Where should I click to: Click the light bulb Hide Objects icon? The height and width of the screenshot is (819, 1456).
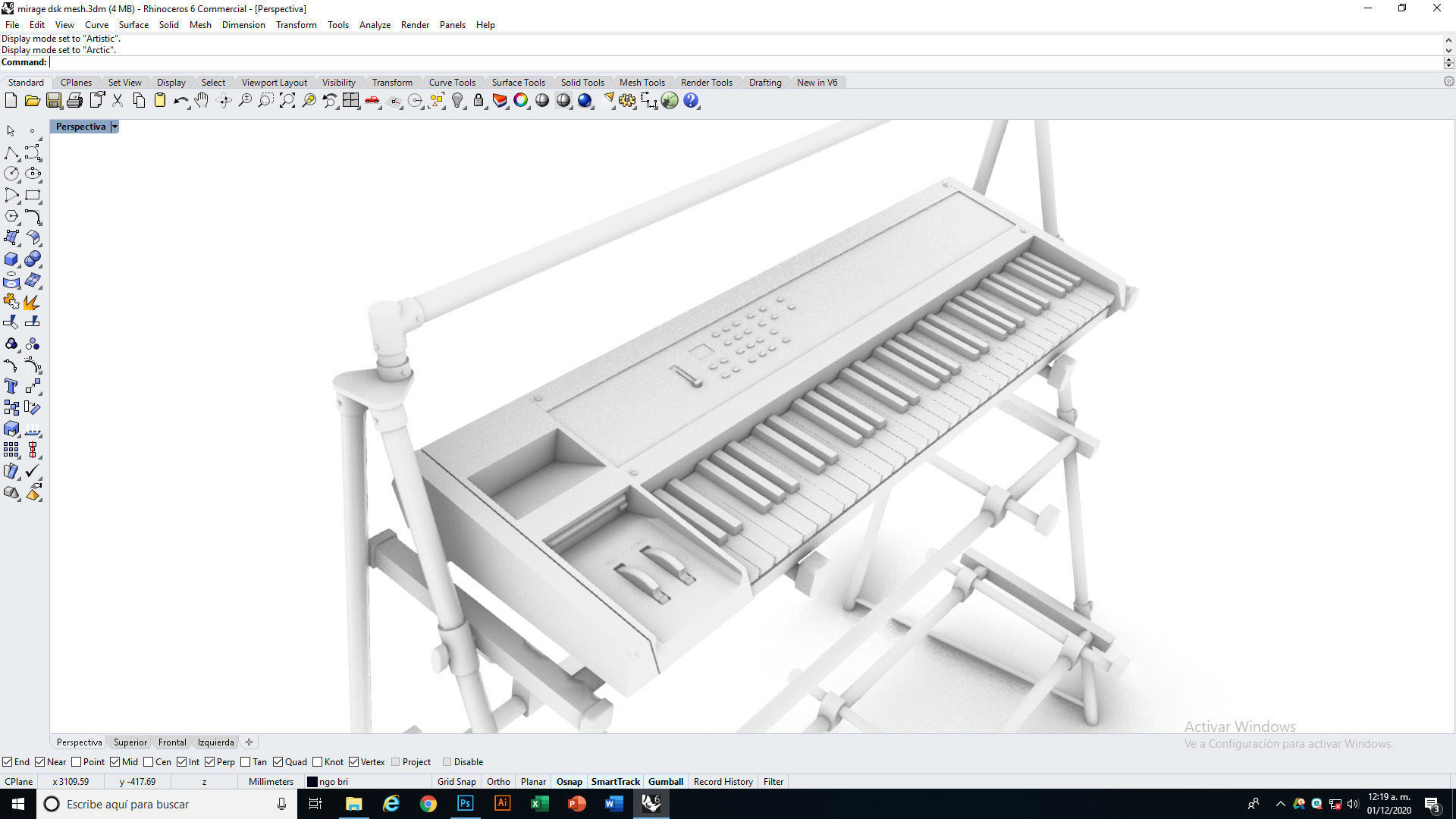point(457,100)
